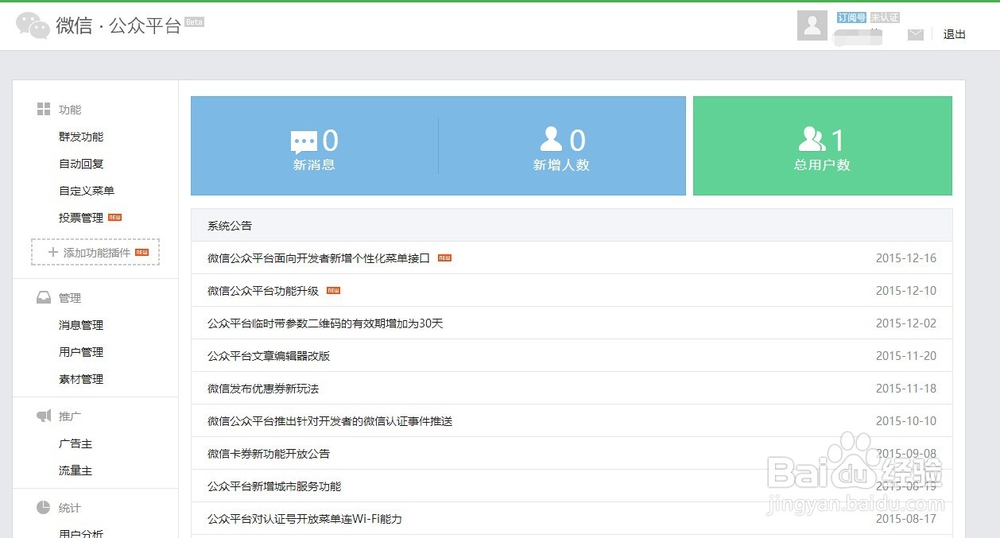Click the NEW badge beside 投票管理
Screen dimensions: 1000x538
pos(115,217)
